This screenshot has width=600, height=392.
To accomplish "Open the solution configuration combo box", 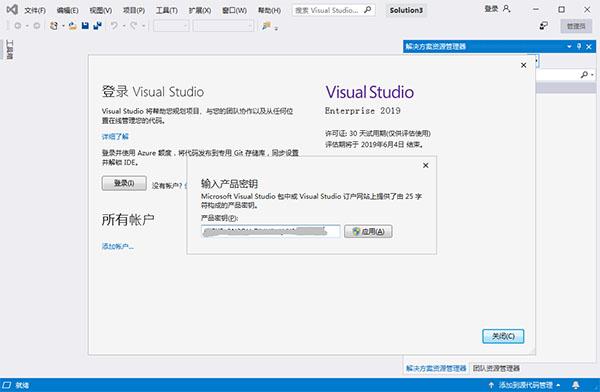I will pyautogui.click(x=171, y=26).
